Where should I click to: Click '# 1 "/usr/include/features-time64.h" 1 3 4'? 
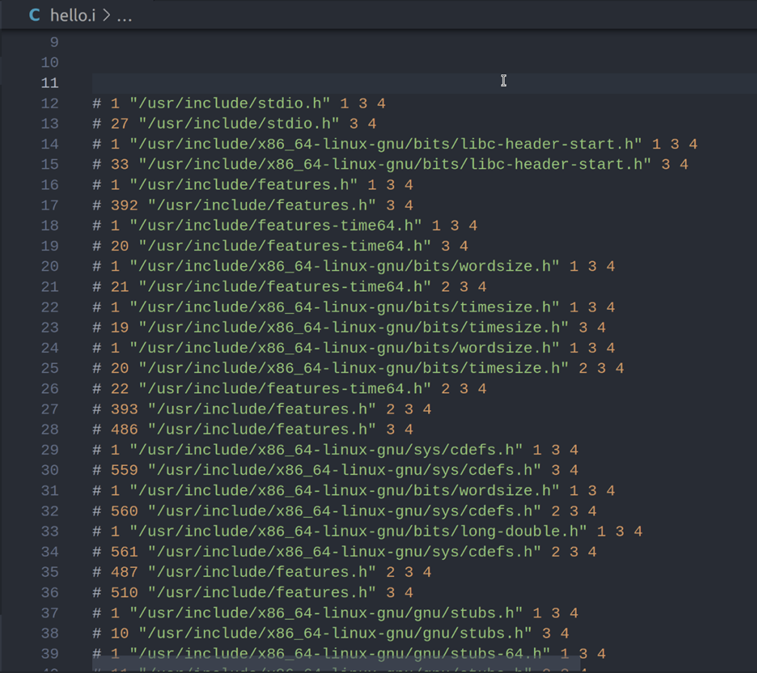point(285,225)
